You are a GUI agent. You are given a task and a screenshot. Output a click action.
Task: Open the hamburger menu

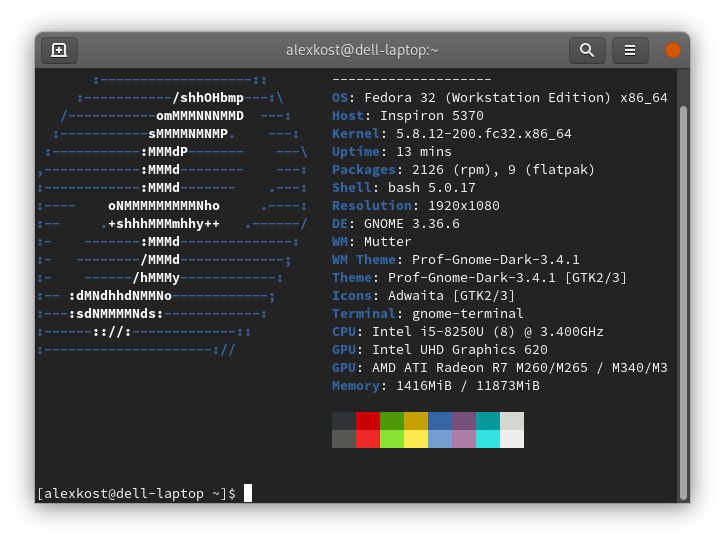[x=630, y=50]
